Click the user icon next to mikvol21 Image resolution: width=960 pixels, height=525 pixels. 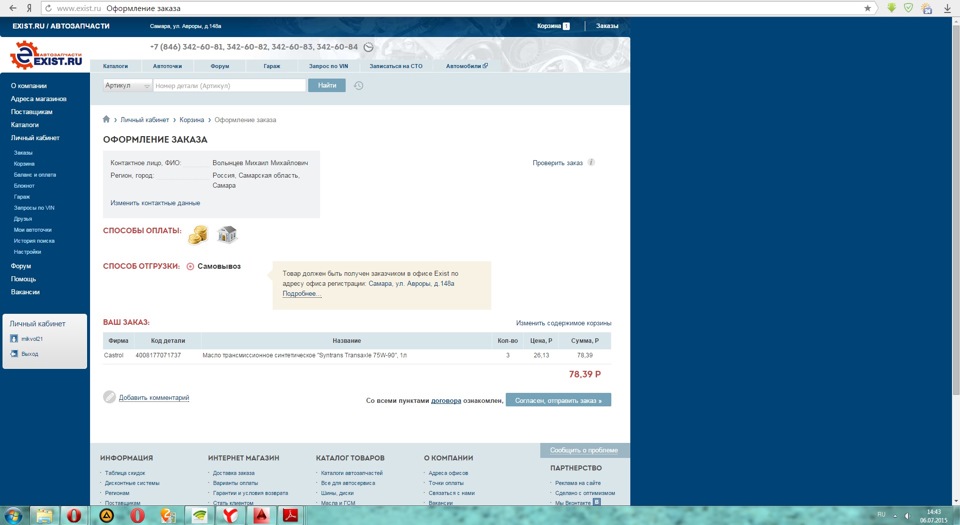coord(14,338)
